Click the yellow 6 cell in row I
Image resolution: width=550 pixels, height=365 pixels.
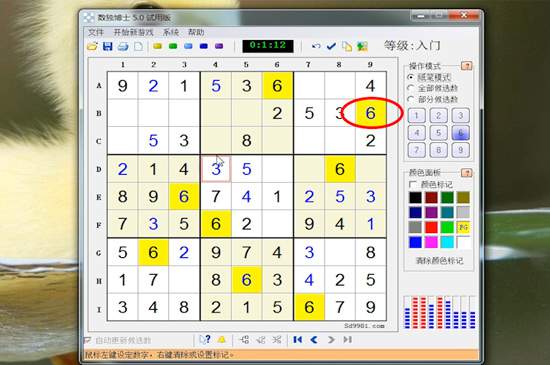[x=309, y=307]
